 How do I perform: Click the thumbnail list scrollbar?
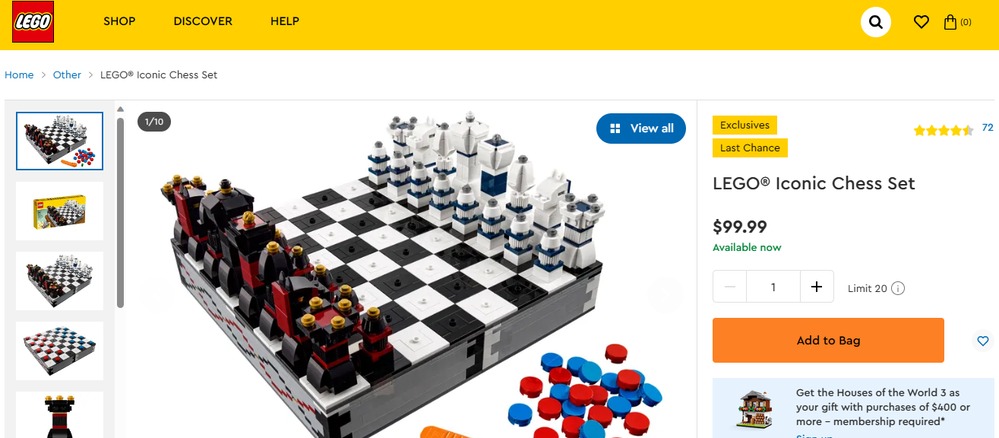(120, 210)
